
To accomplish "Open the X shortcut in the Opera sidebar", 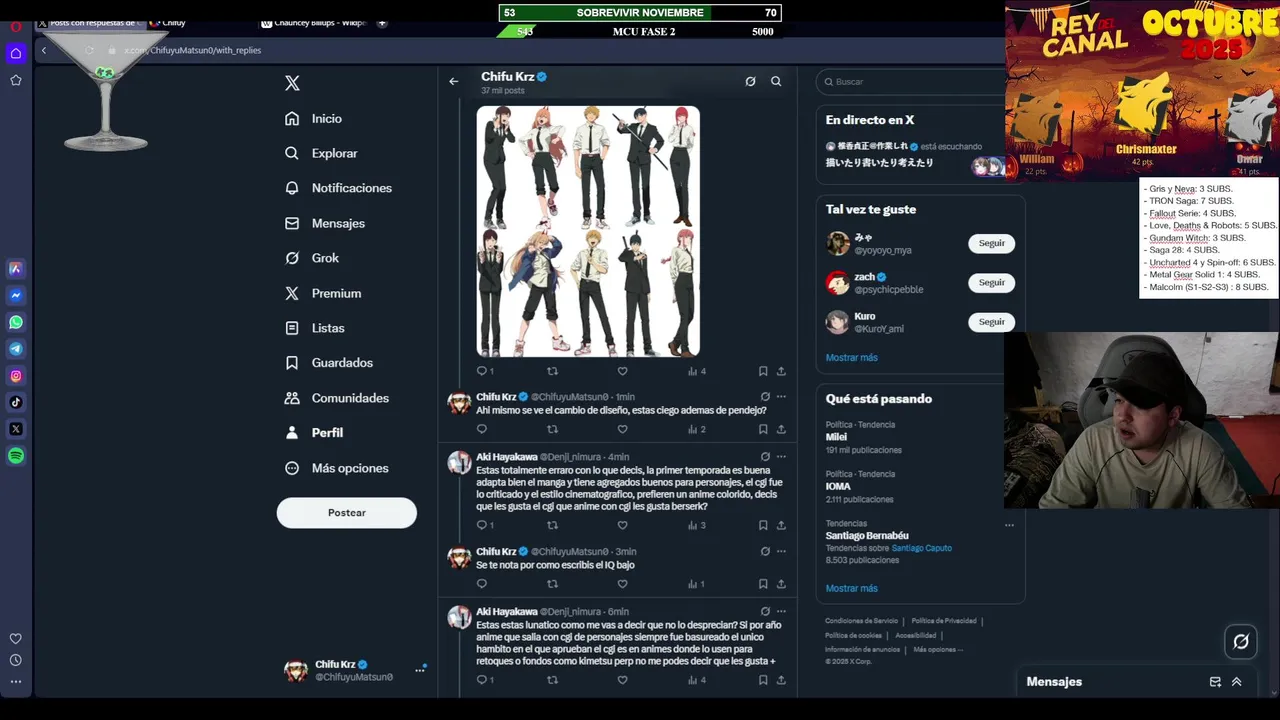I will pyautogui.click(x=16, y=429).
